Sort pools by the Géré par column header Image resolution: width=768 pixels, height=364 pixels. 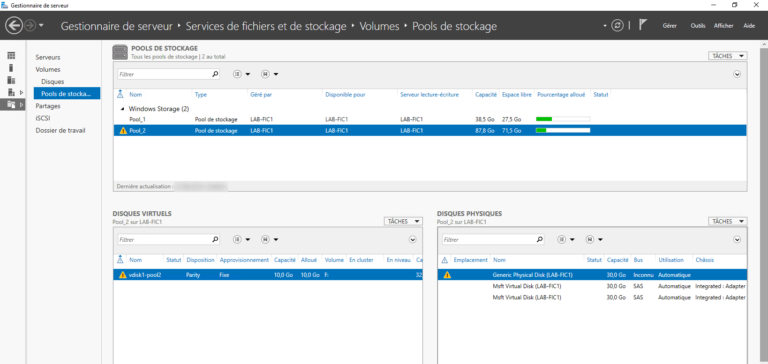coord(261,95)
